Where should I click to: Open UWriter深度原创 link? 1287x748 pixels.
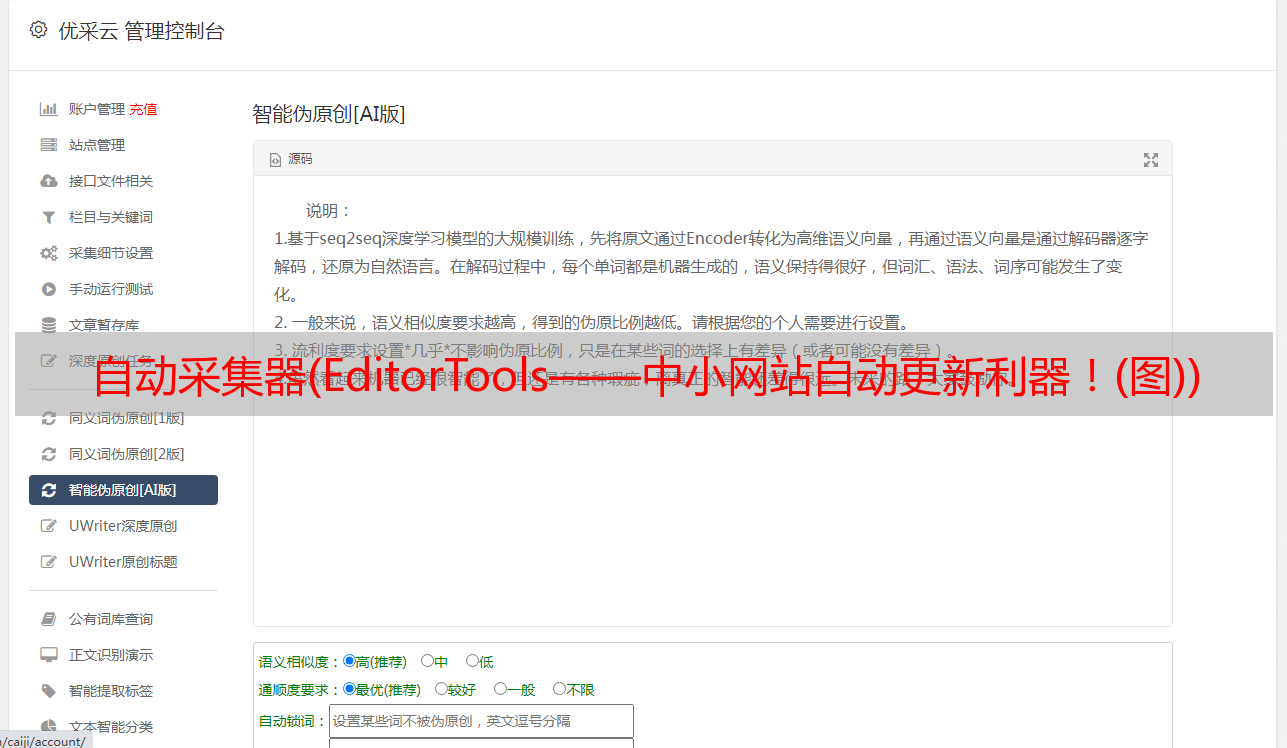point(123,526)
